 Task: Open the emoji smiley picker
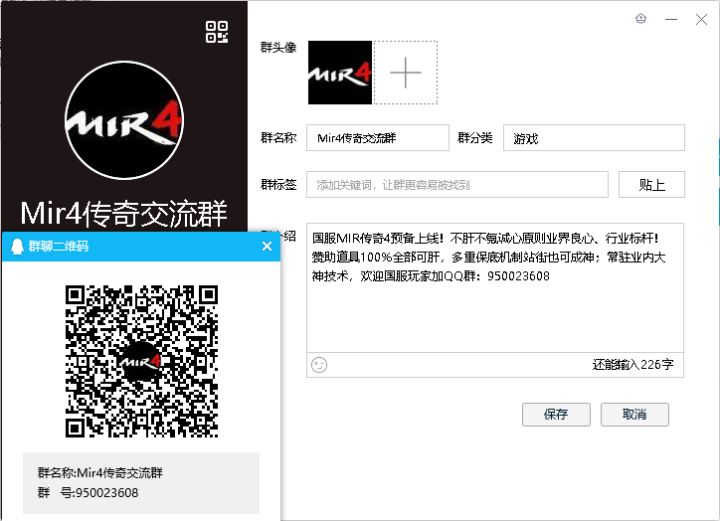(x=319, y=365)
